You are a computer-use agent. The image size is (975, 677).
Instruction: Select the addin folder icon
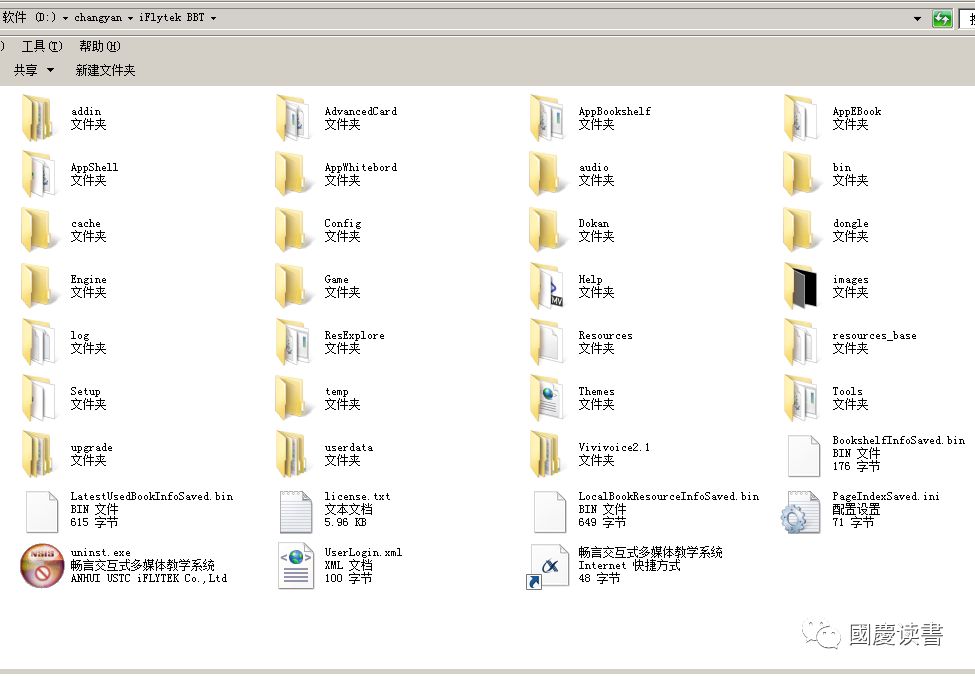click(37, 117)
